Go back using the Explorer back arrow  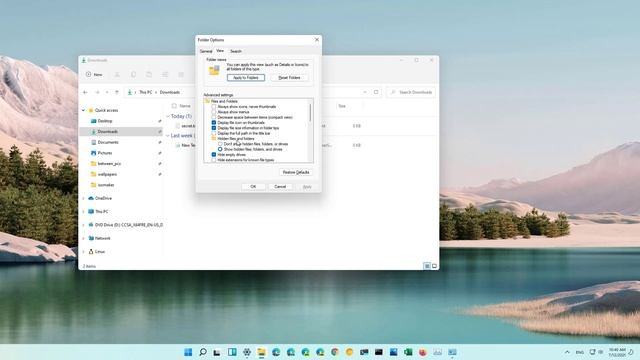[x=85, y=92]
